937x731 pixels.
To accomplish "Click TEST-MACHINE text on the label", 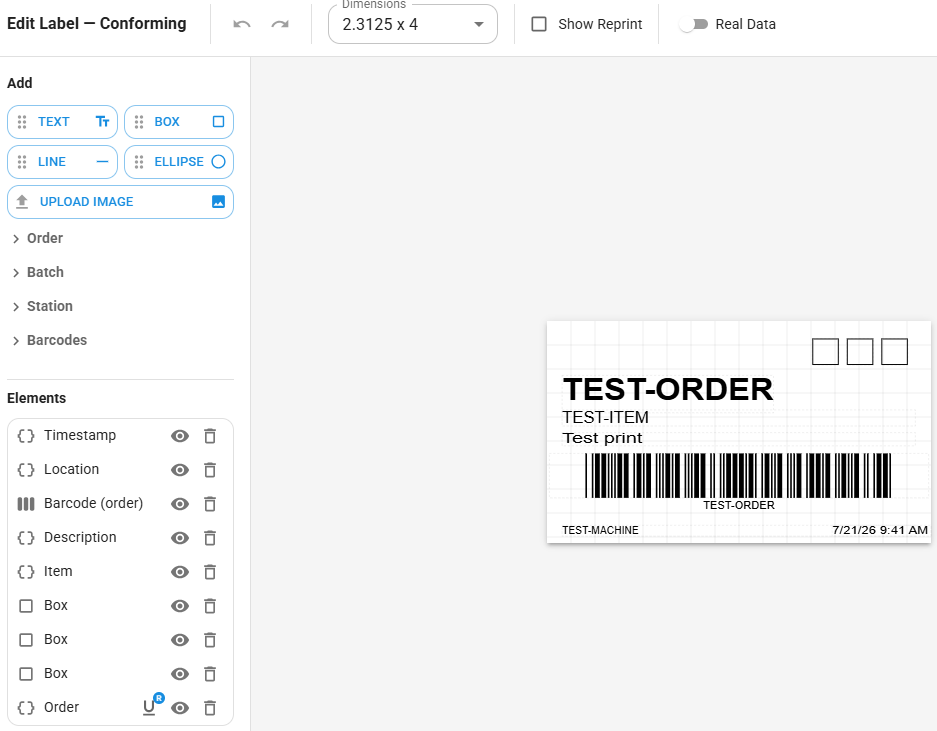I will (x=600, y=530).
